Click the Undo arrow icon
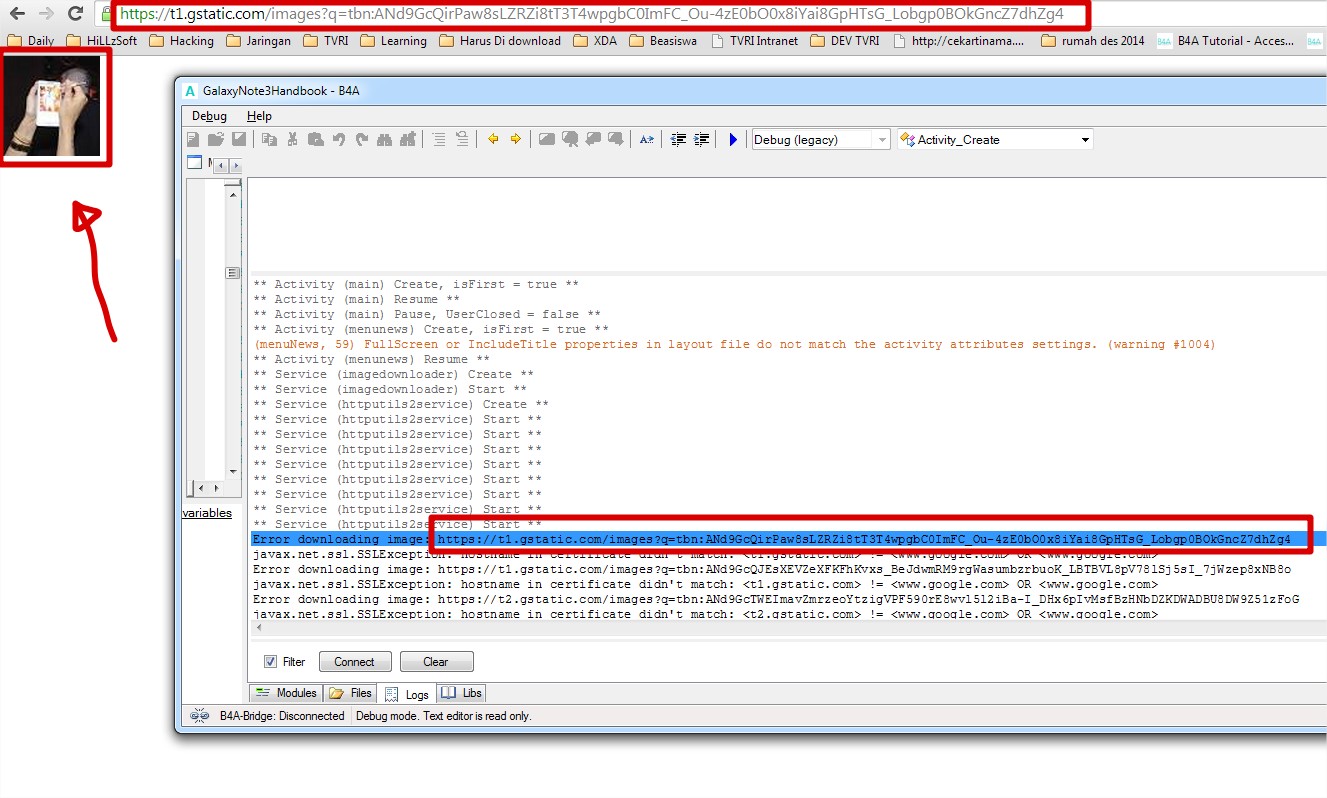1327x798 pixels. pos(338,140)
